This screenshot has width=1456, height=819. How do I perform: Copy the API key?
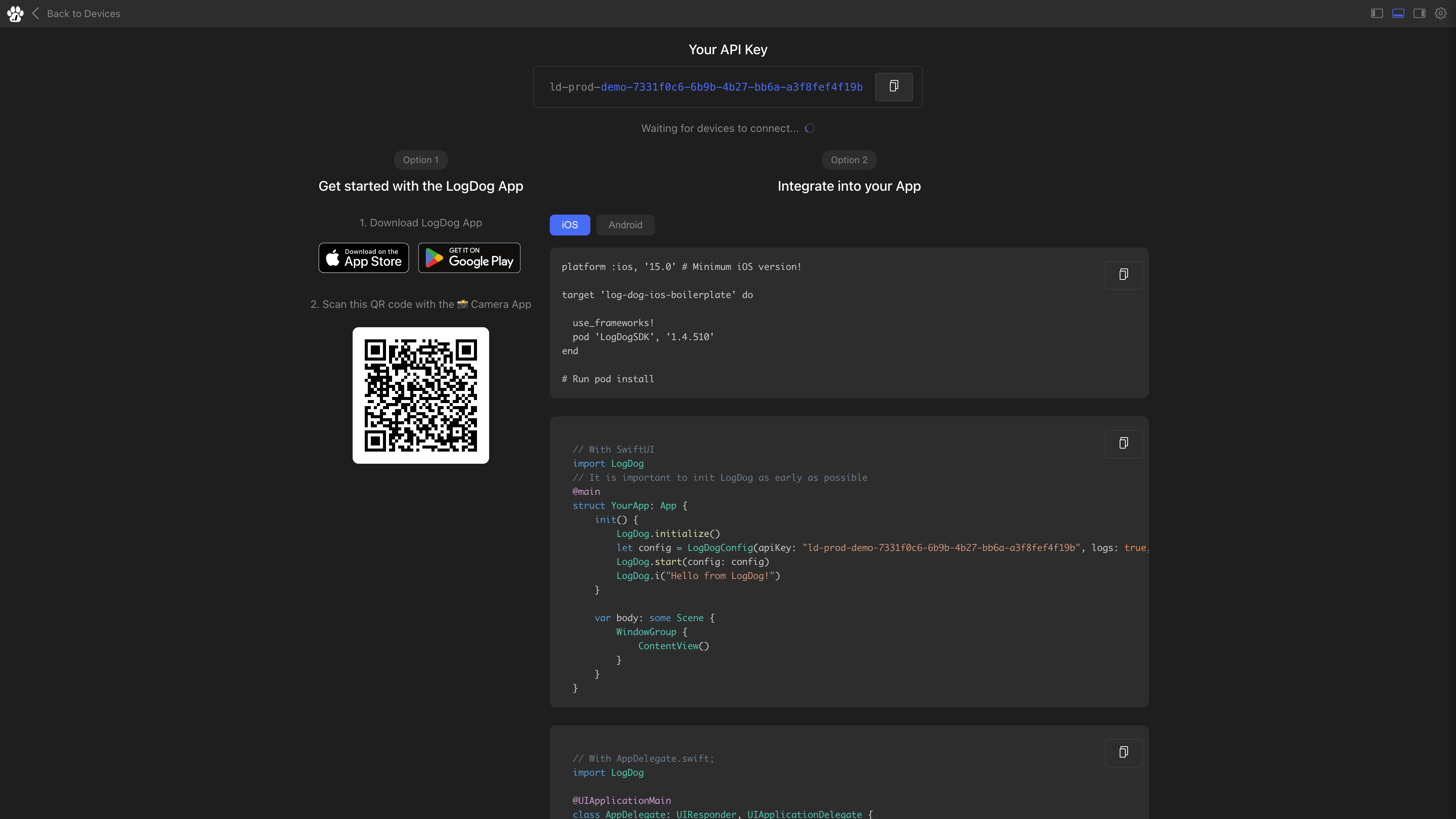[x=894, y=86]
